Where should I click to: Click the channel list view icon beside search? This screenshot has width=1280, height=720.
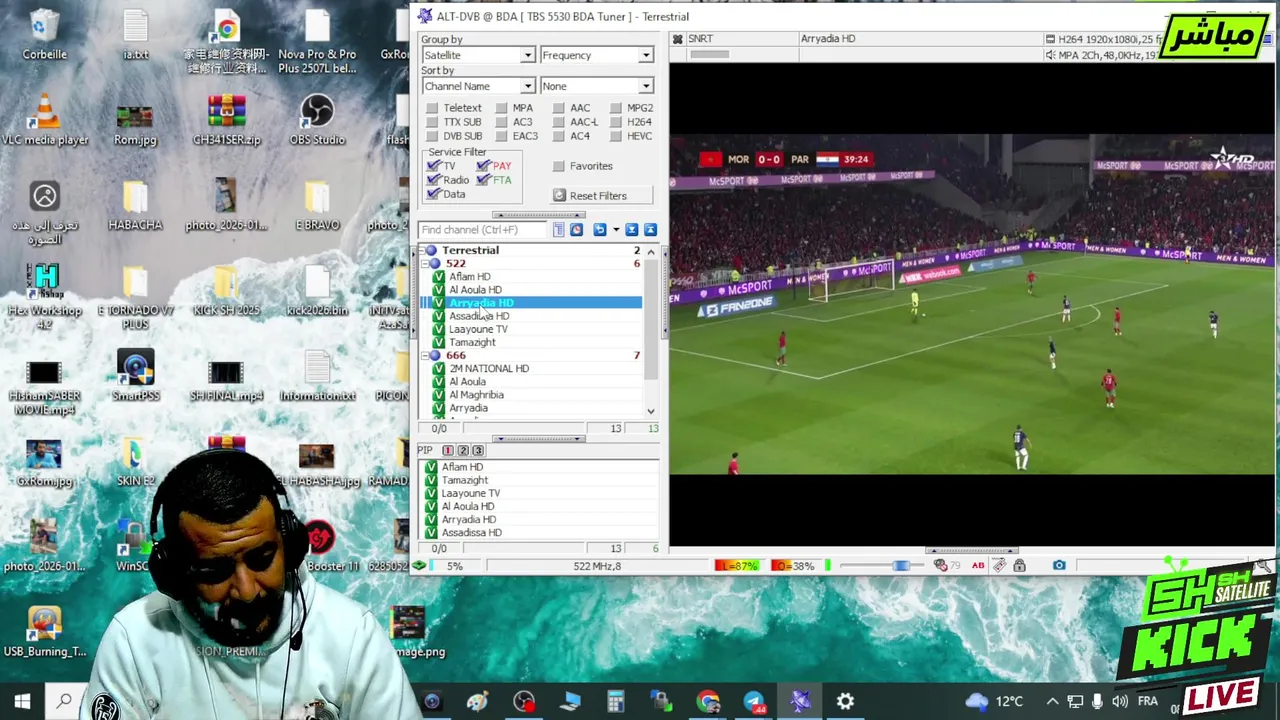tap(559, 230)
